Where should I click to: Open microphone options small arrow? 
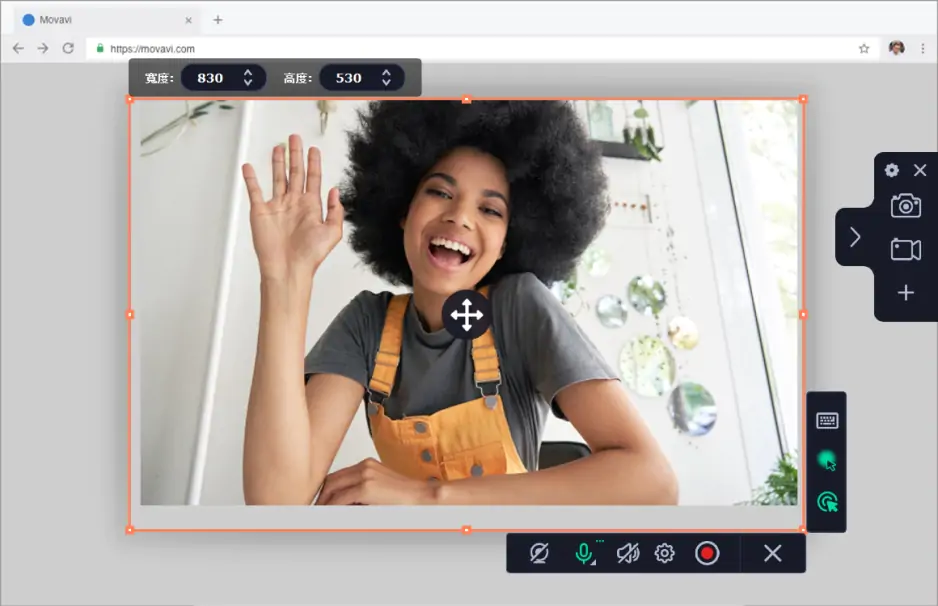(x=593, y=562)
